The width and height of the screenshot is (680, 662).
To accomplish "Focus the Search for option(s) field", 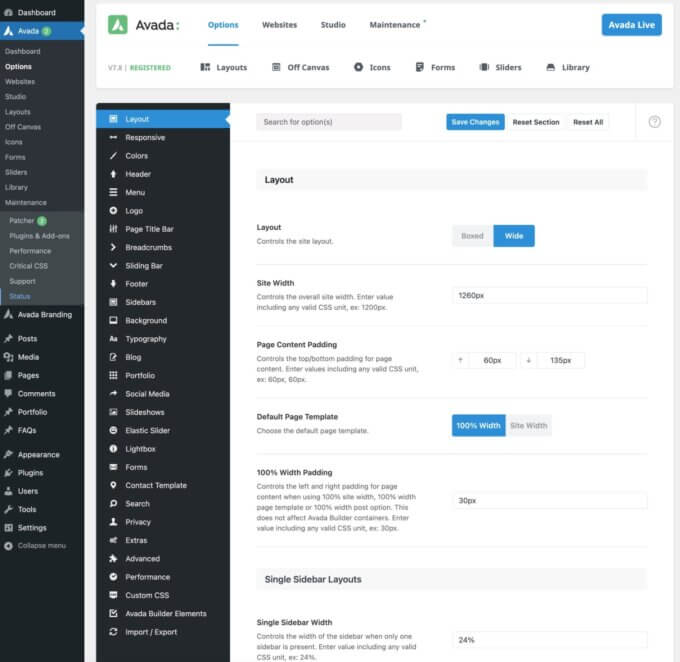I will 329,122.
